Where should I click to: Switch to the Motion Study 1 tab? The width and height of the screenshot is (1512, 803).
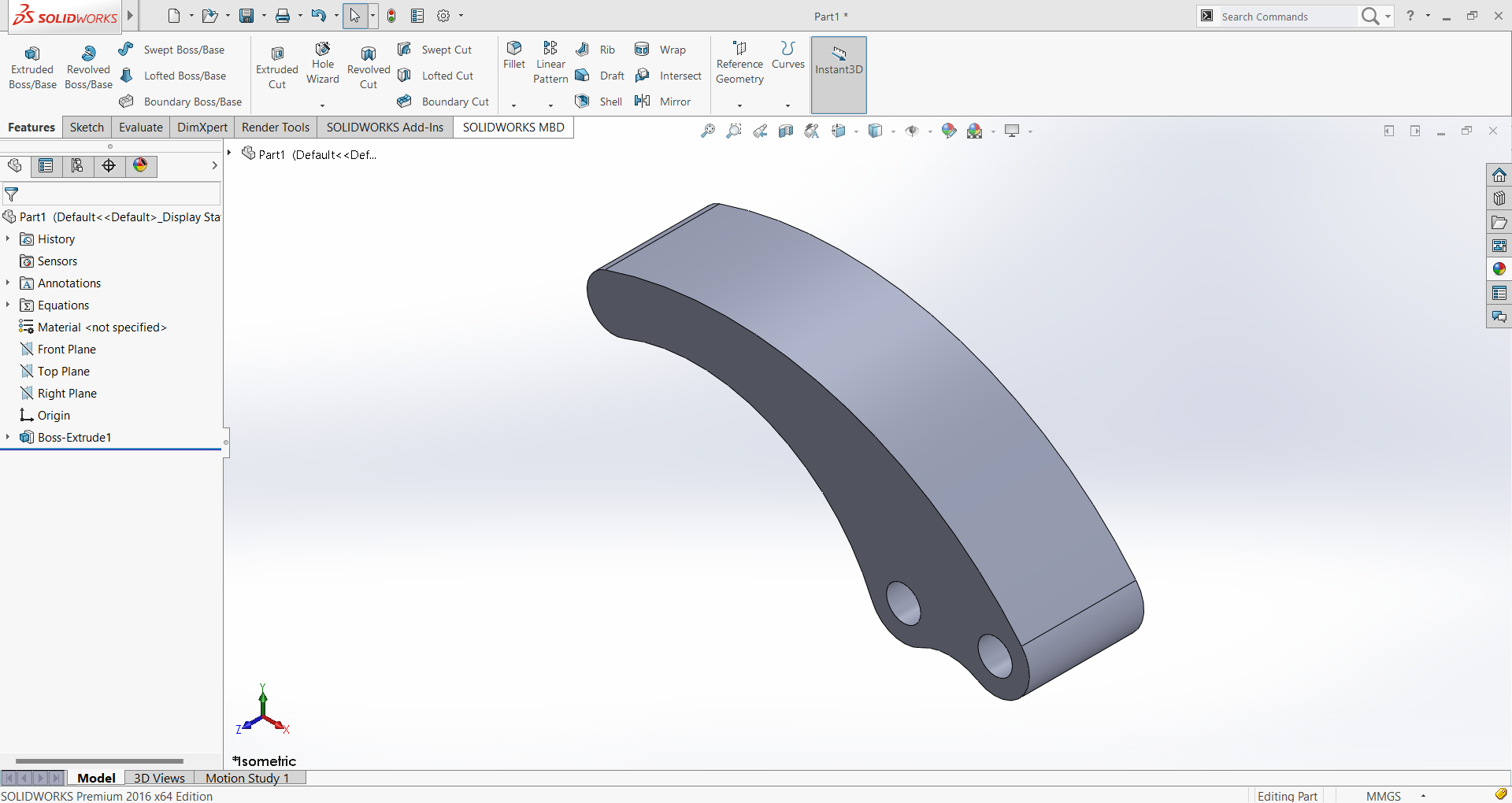[247, 778]
